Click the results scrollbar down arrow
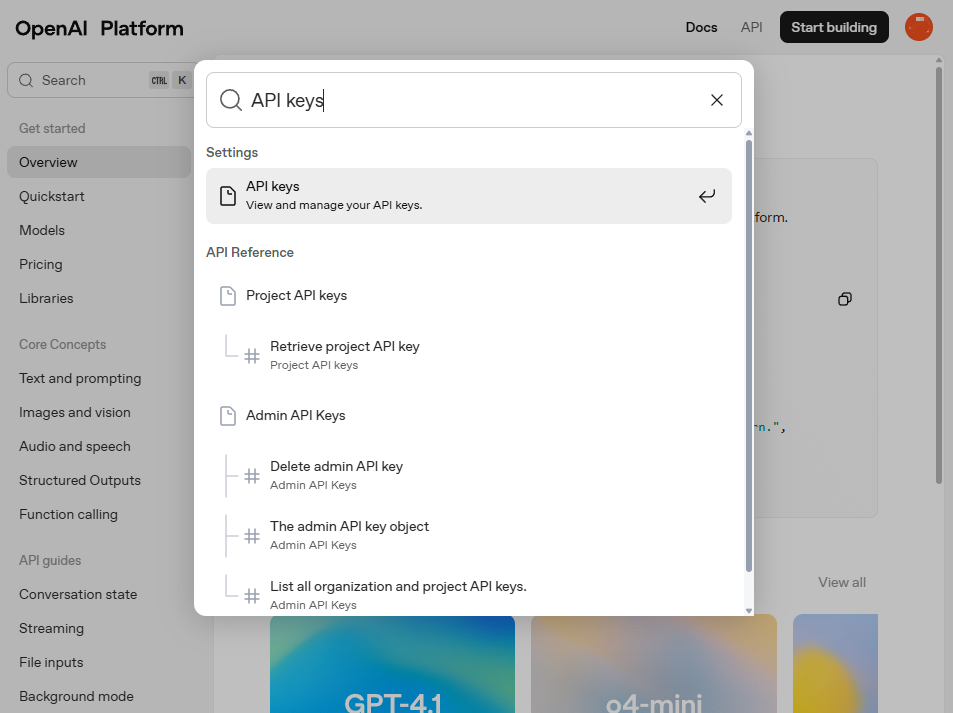Screen dimensions: 953x713 point(749,611)
